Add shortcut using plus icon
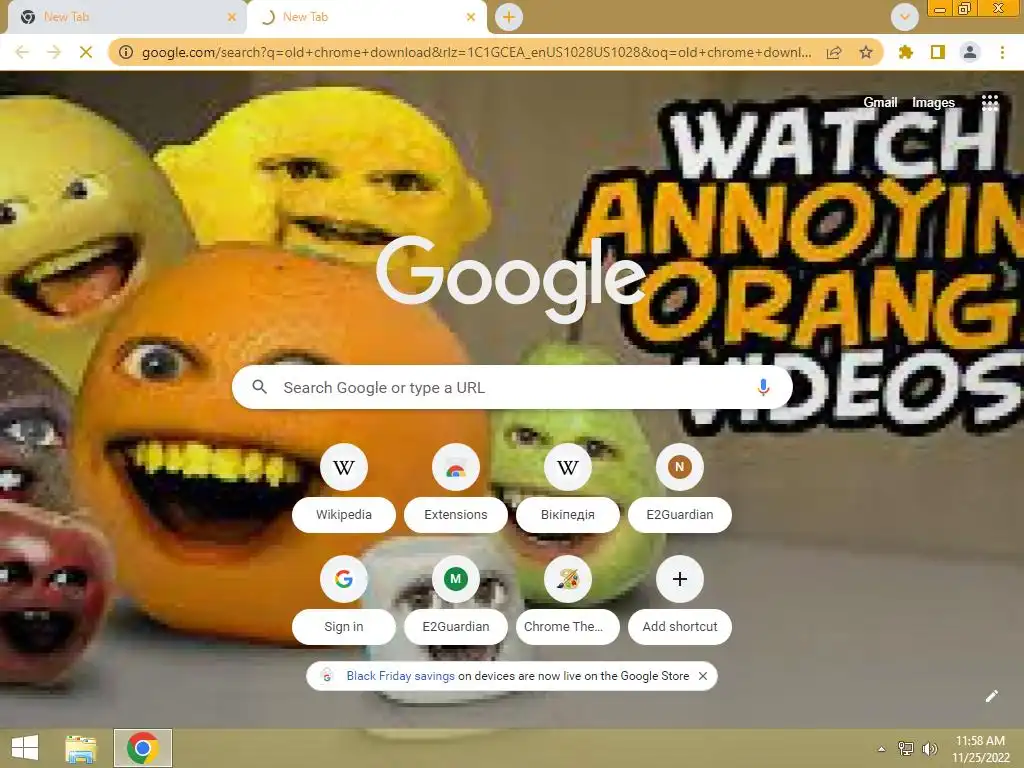Screen dimensions: 1024x768 click(x=680, y=579)
